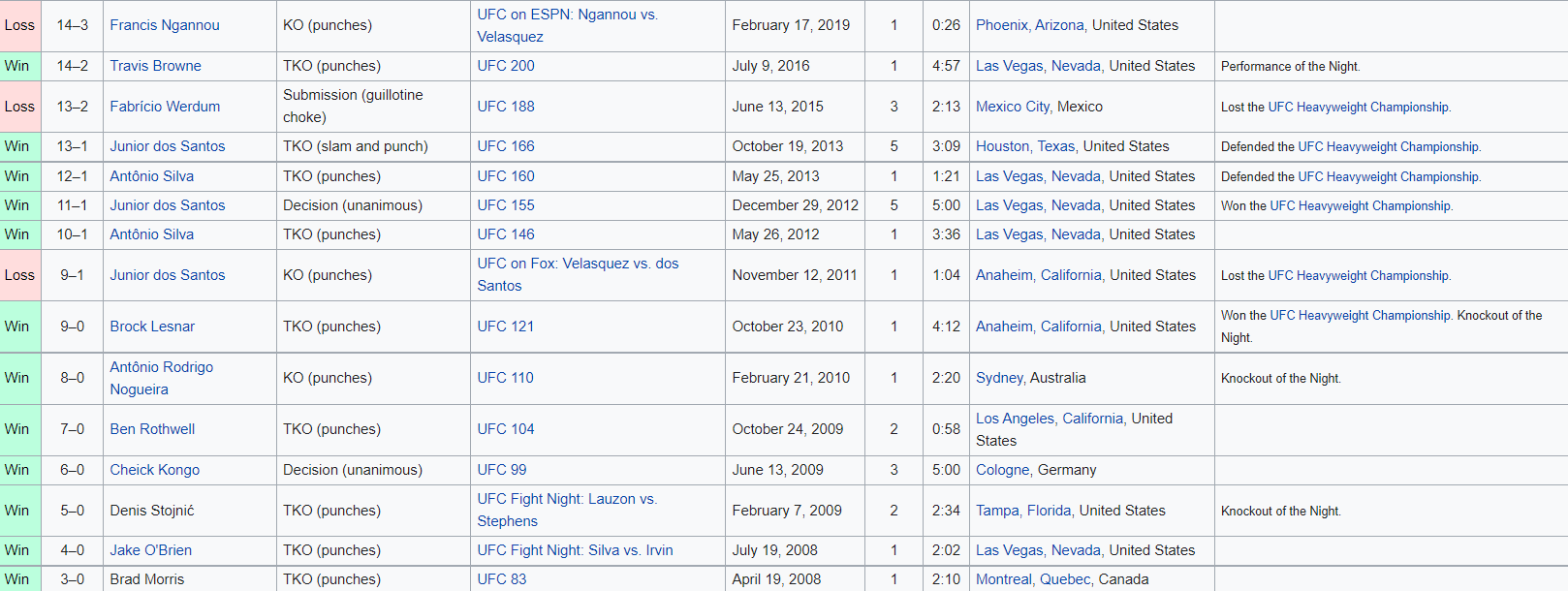The image size is (1568, 591).
Task: Follow the UFC 146 event link
Action: coord(506,234)
